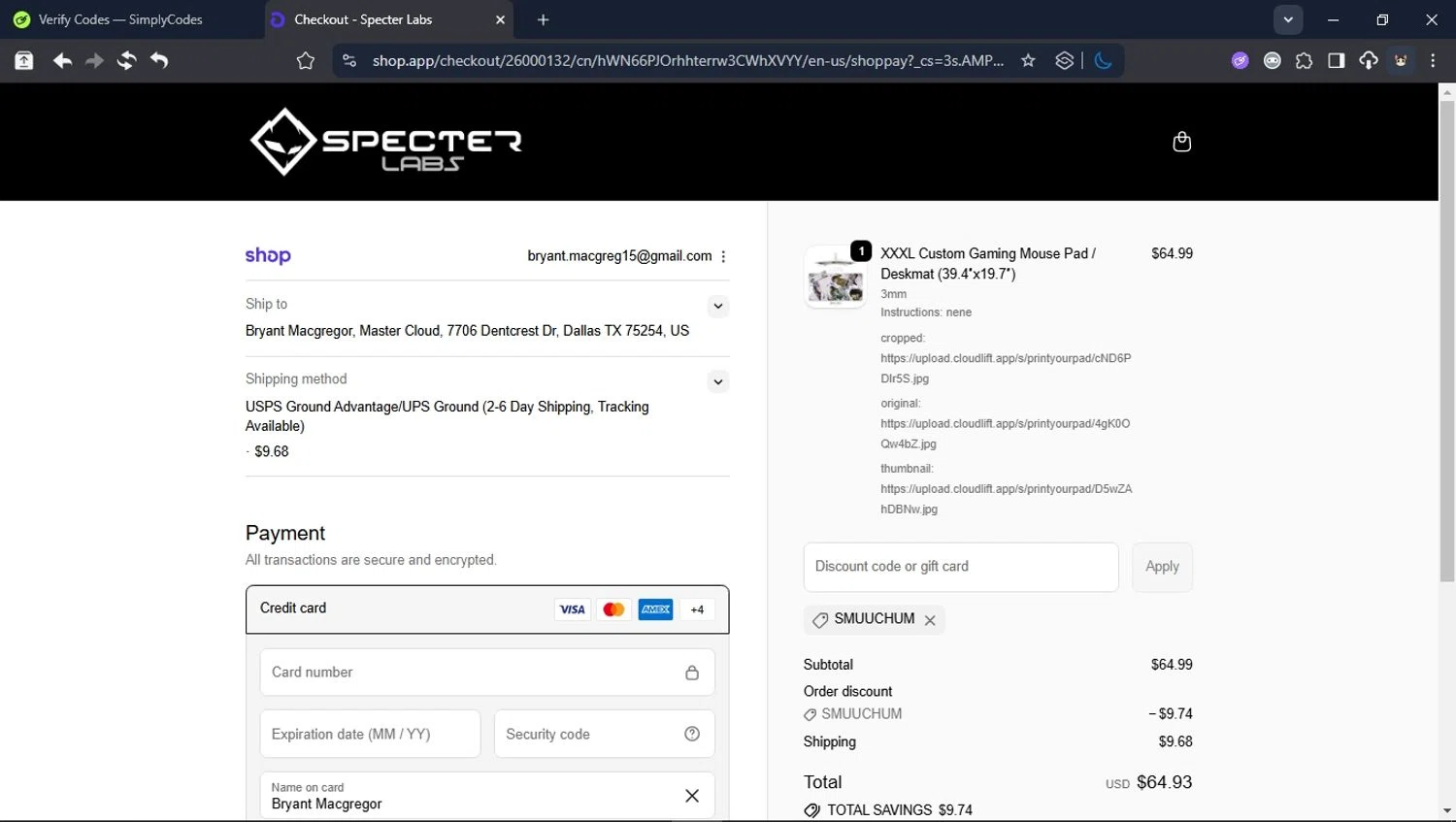Click the browser back arrow
This screenshot has width=1456, height=822.
(x=62, y=61)
